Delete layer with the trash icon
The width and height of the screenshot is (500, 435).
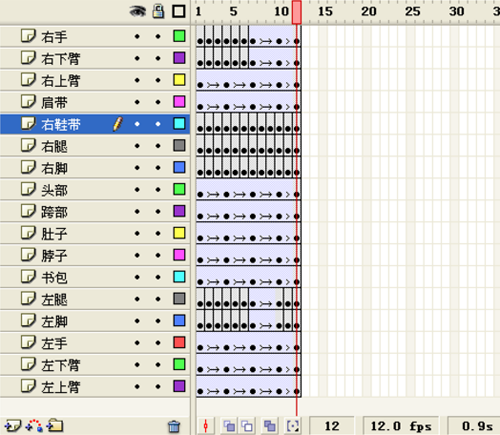coord(174,426)
